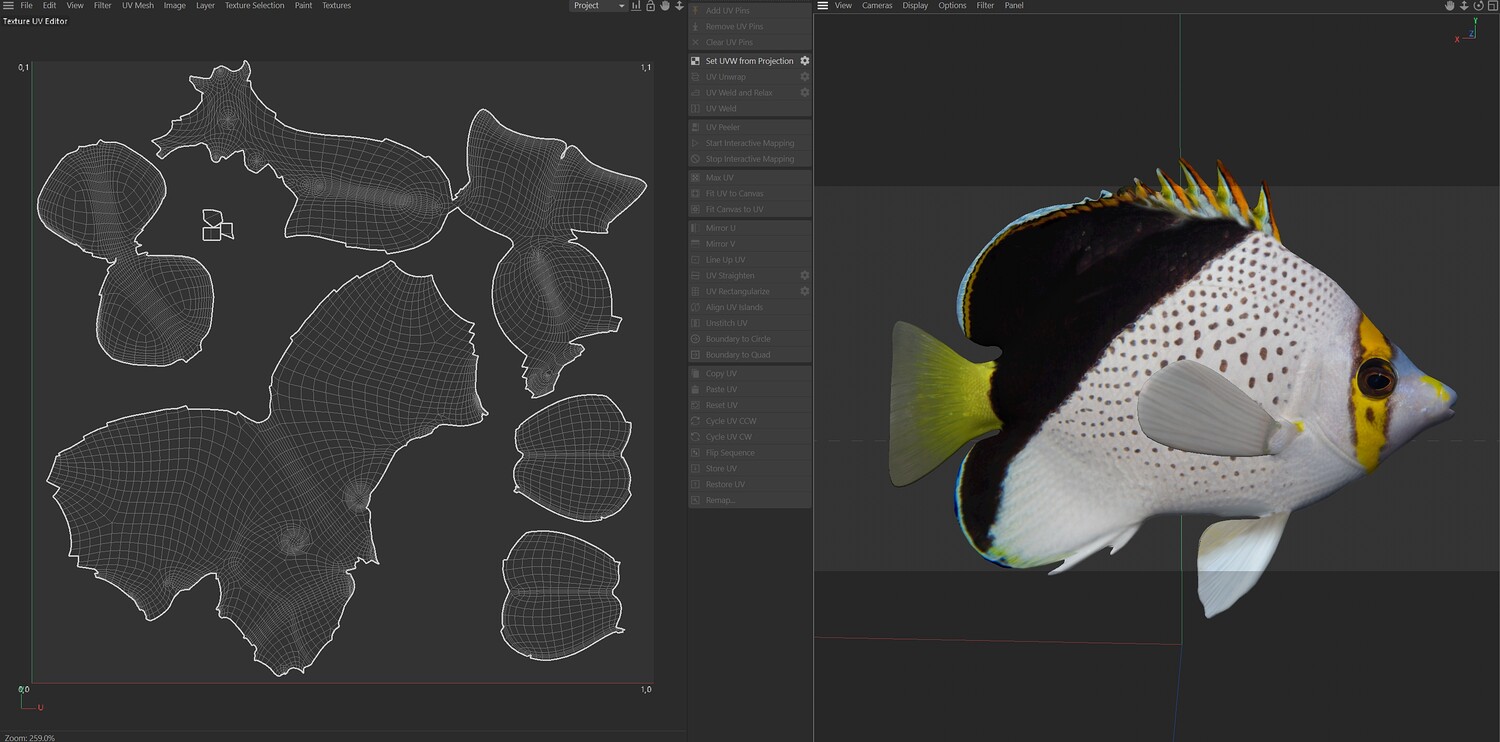Viewport: 1500px width, 742px height.
Task: Stop Interactive Mapping
Action: tap(750, 160)
